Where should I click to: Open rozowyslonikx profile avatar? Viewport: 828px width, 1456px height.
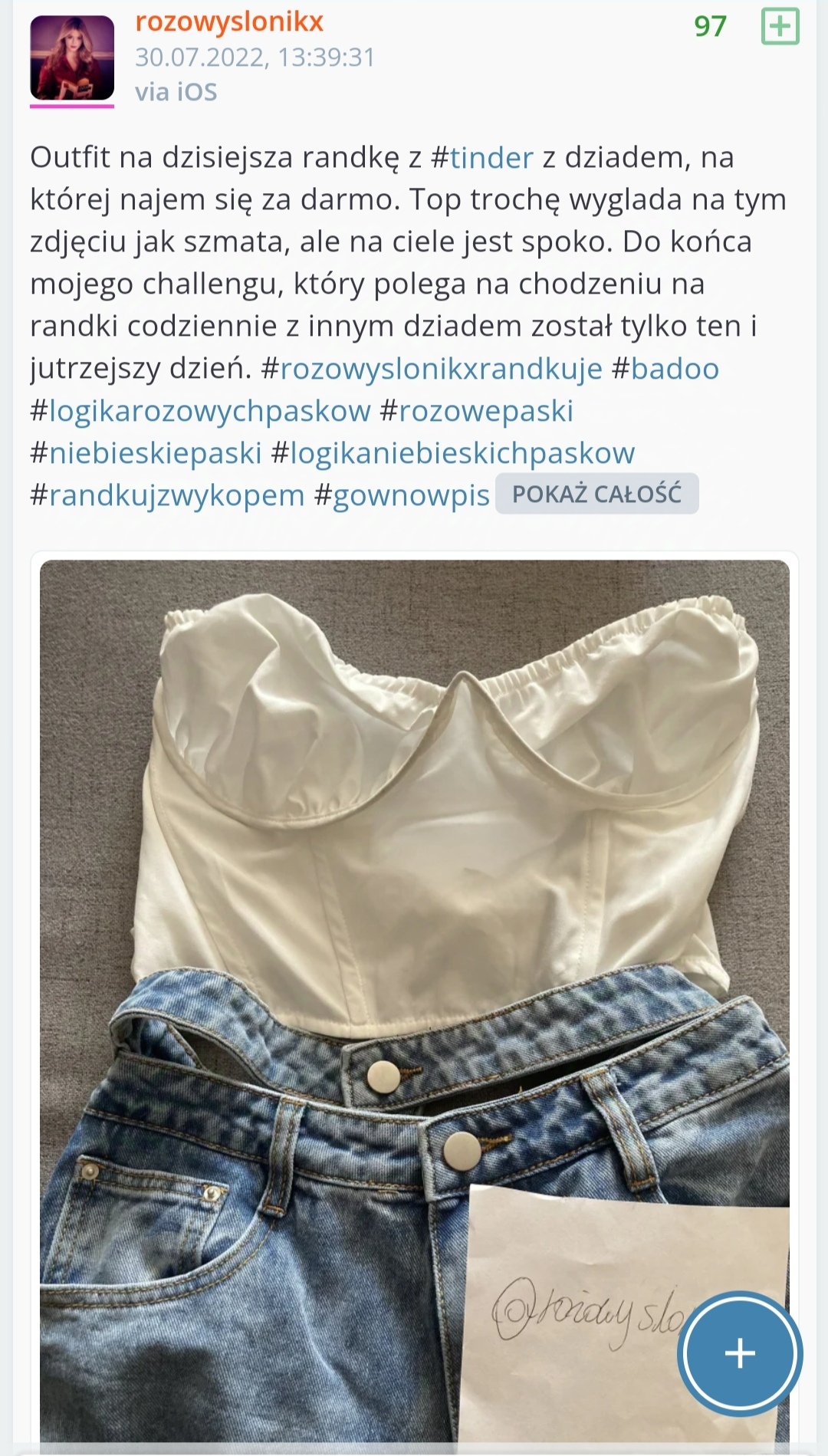[72, 58]
